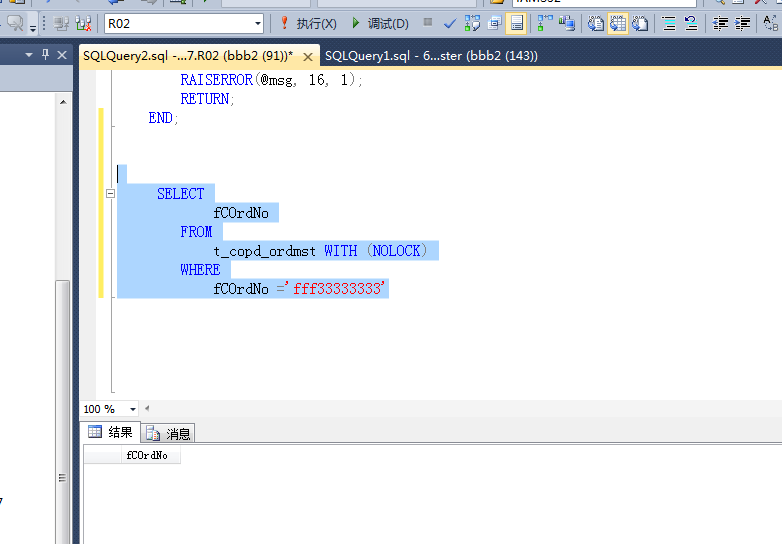Increase indent of selected lines

742,23
